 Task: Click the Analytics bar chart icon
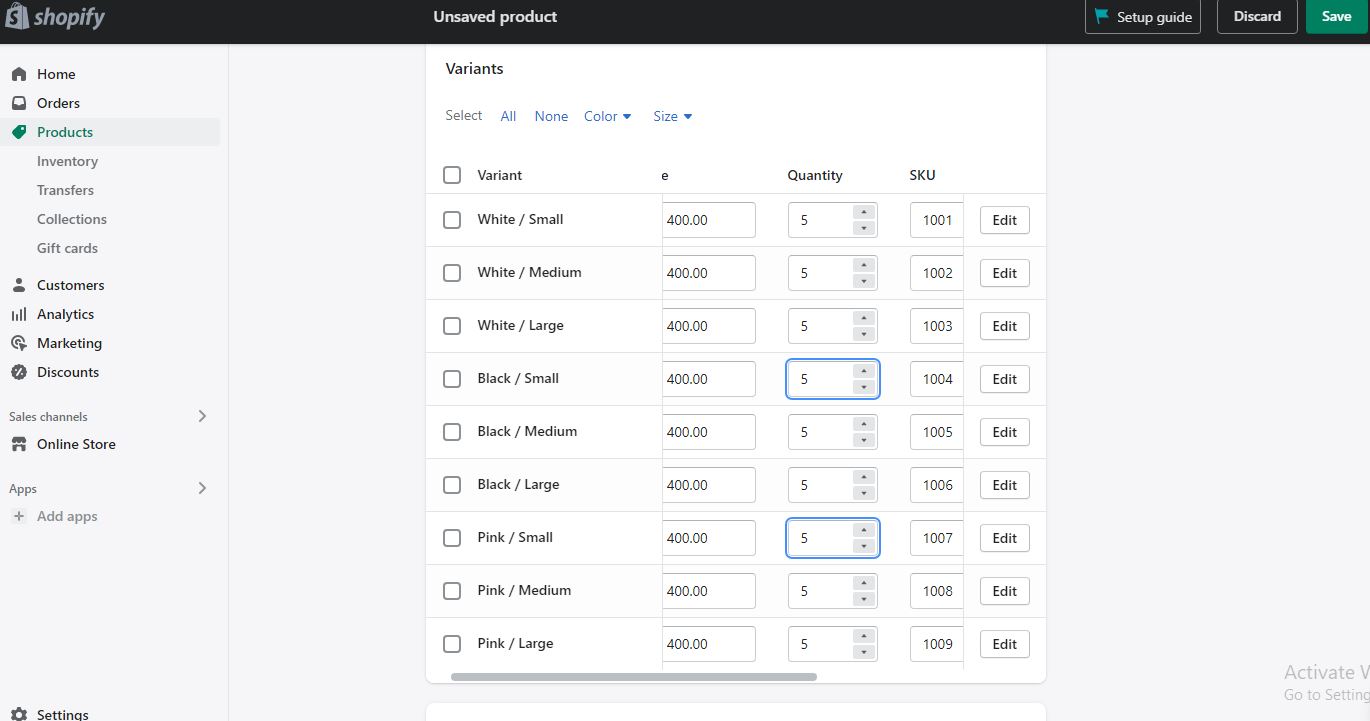pos(19,314)
